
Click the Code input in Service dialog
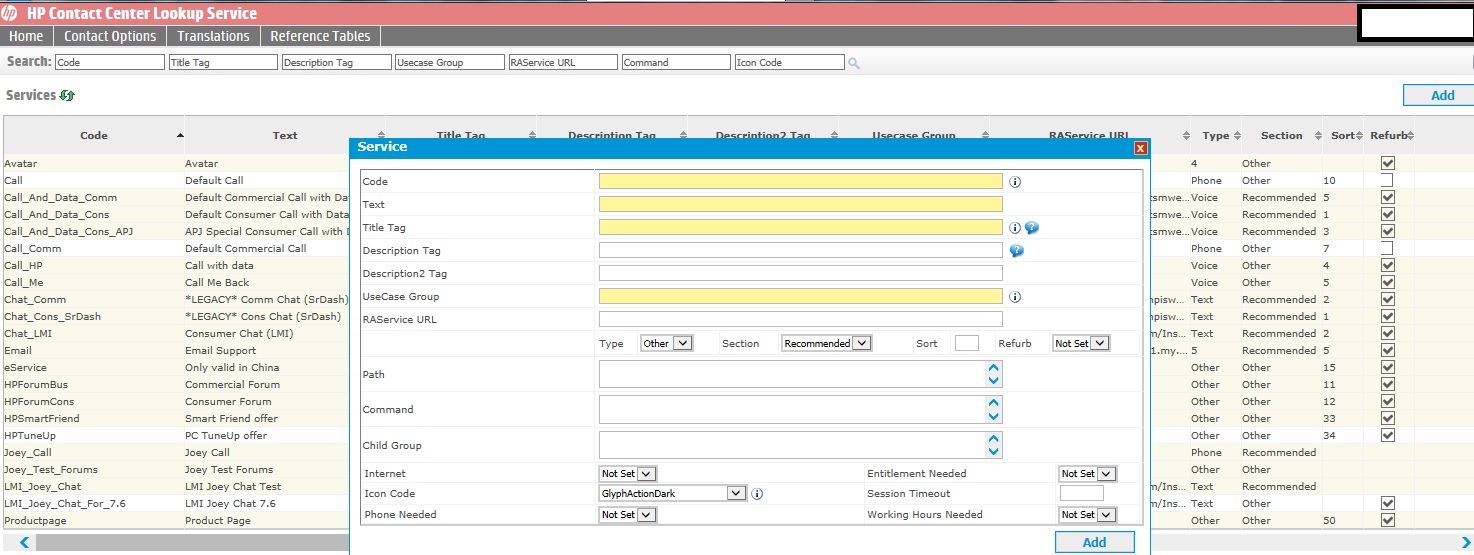point(800,182)
